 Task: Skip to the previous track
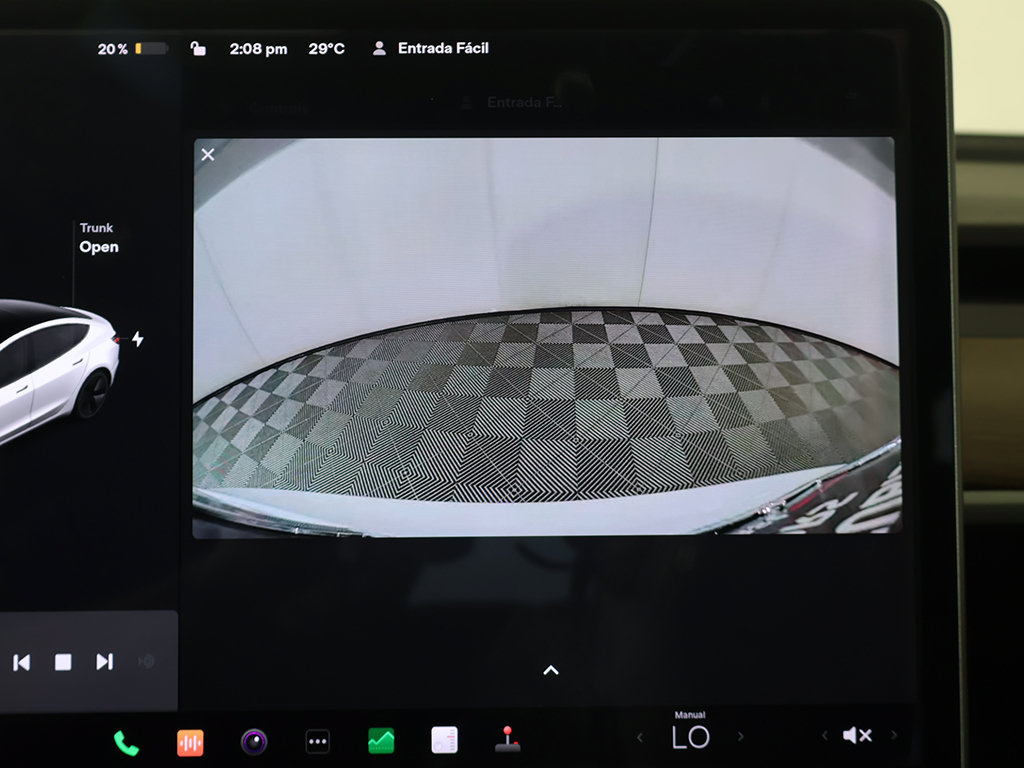[22, 662]
